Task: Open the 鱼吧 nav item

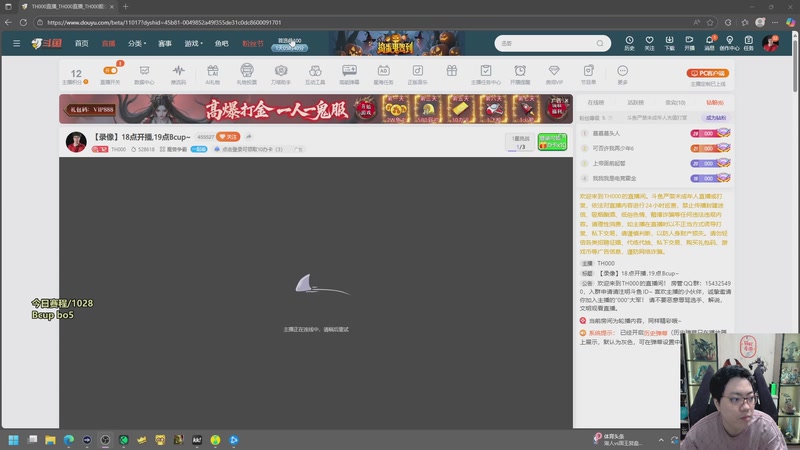Action: (x=221, y=43)
